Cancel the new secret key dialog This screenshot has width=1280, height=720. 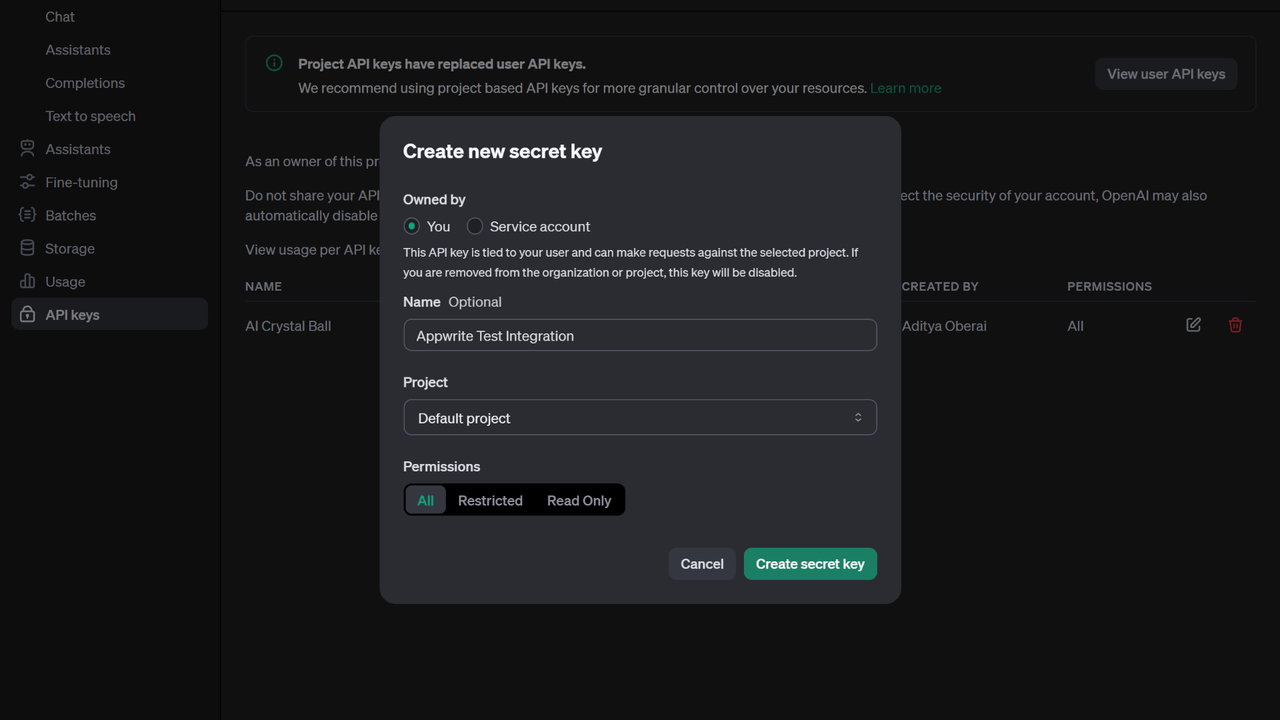702,564
